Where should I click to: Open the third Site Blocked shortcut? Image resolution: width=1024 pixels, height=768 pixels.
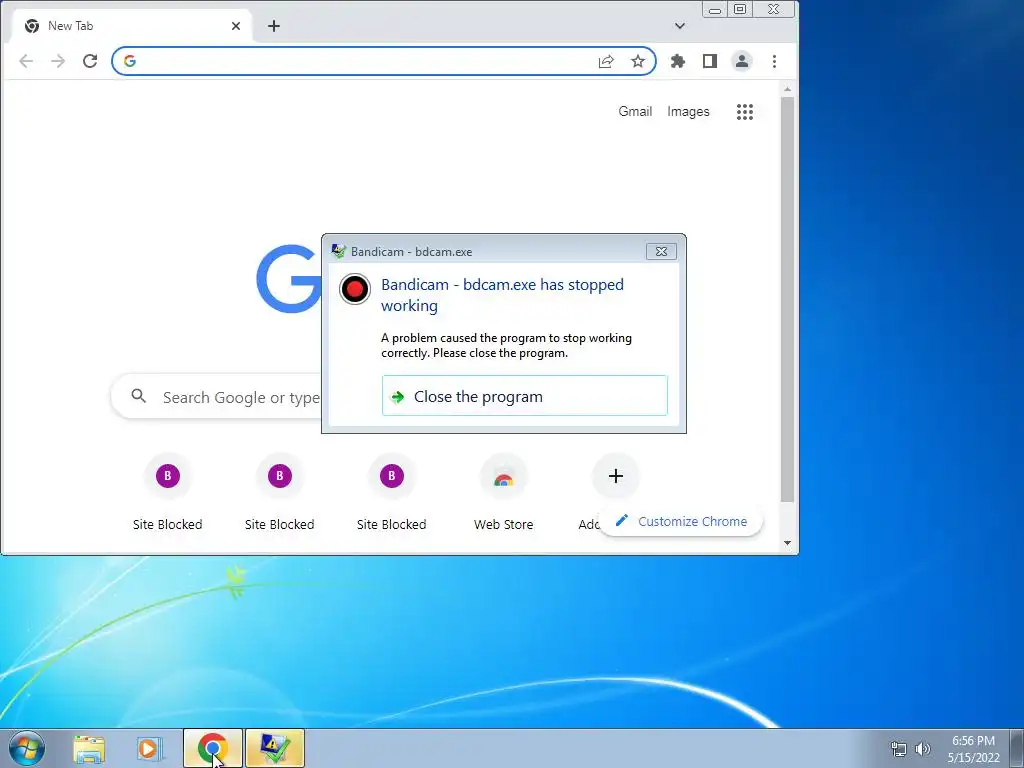[x=392, y=493]
